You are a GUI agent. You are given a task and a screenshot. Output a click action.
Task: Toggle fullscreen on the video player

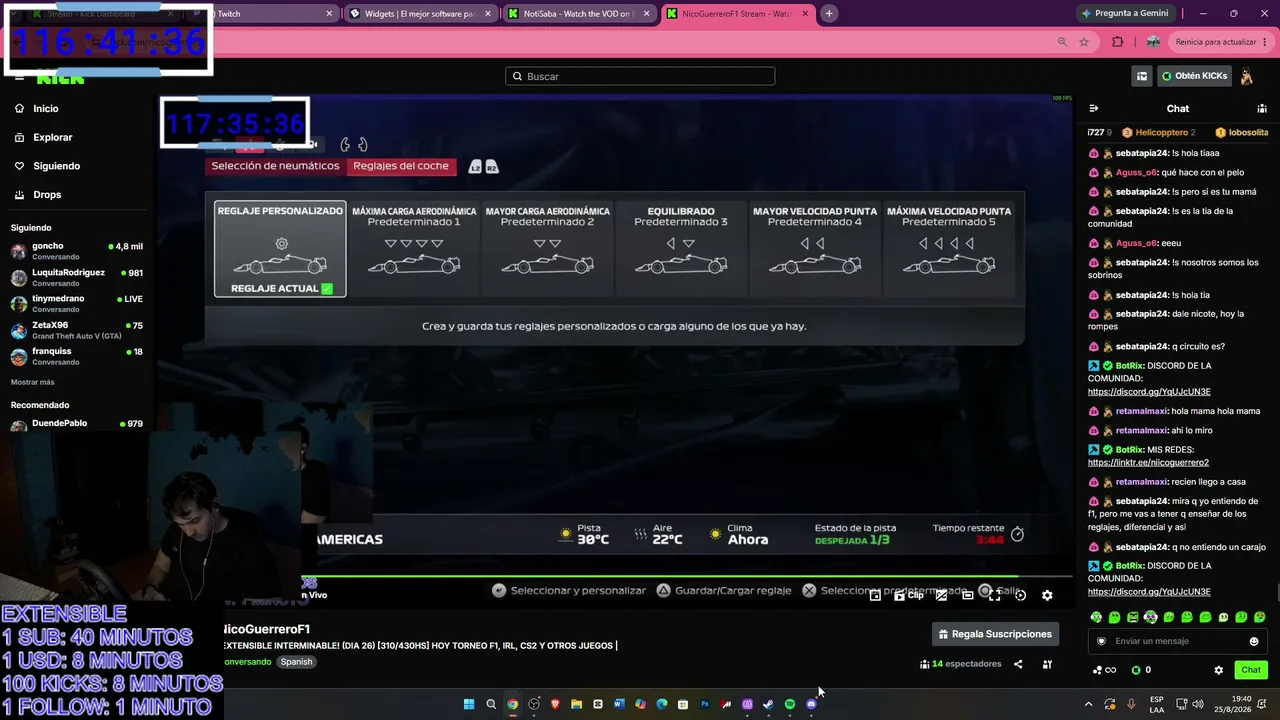coord(994,595)
